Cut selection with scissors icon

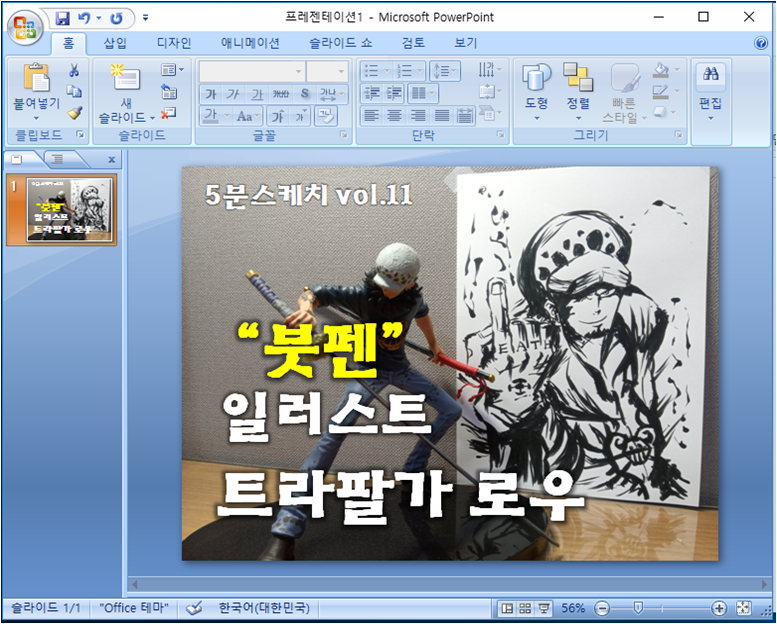pyautogui.click(x=74, y=70)
